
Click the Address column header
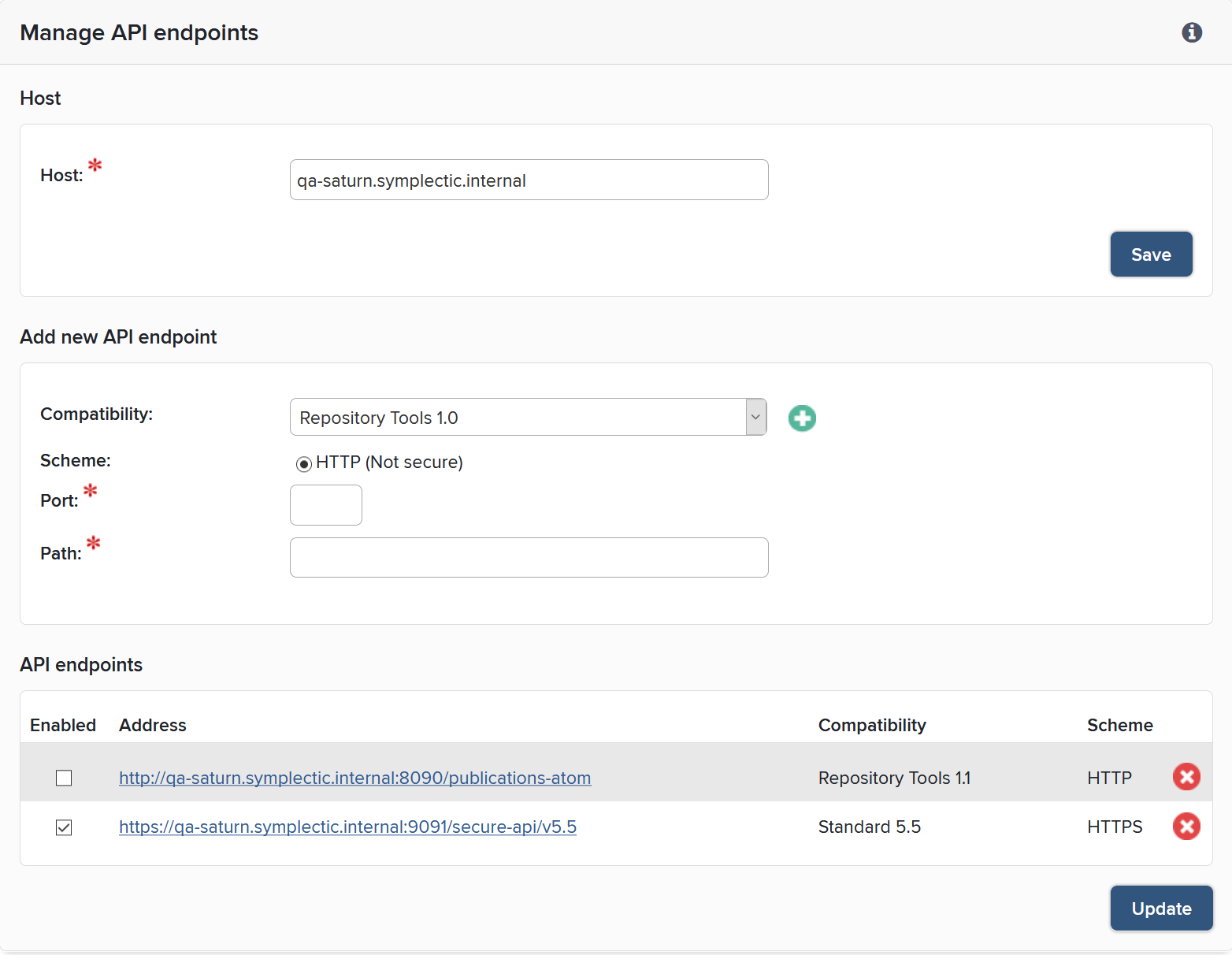(153, 725)
